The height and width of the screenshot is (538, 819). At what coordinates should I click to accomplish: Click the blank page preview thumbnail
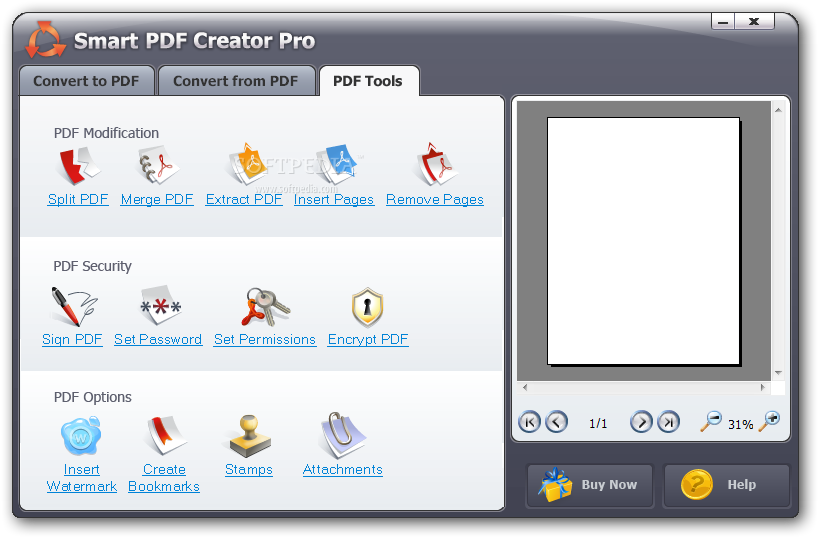point(644,241)
